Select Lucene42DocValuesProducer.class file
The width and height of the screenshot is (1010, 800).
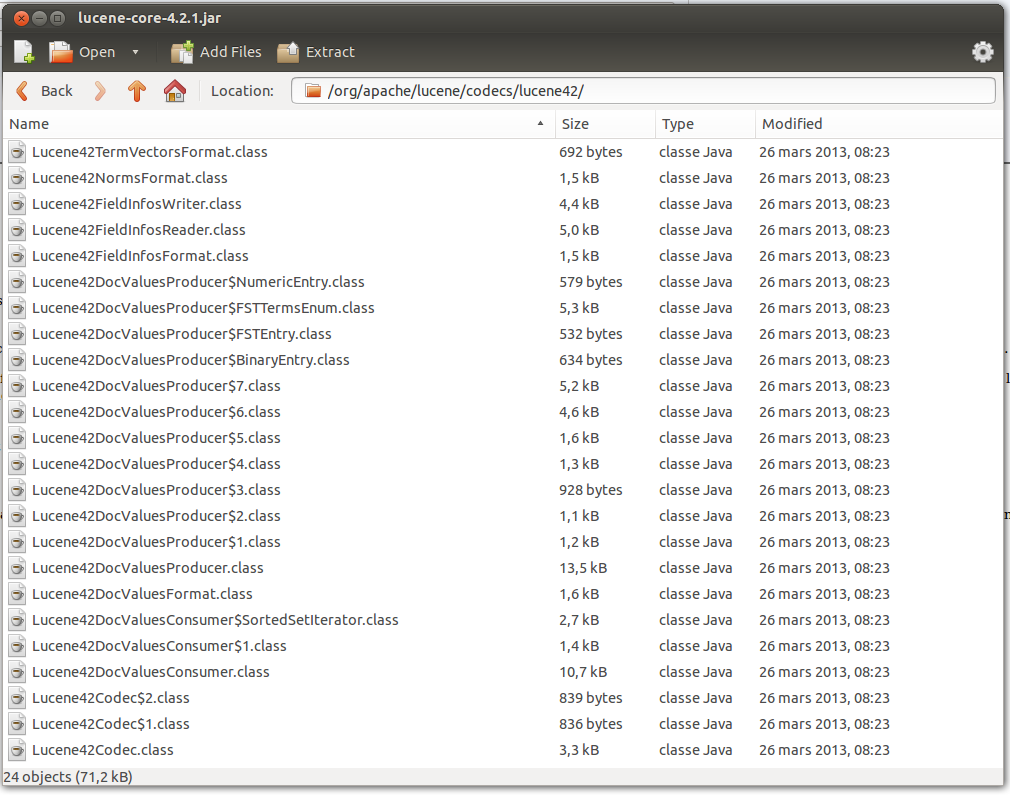502,568
